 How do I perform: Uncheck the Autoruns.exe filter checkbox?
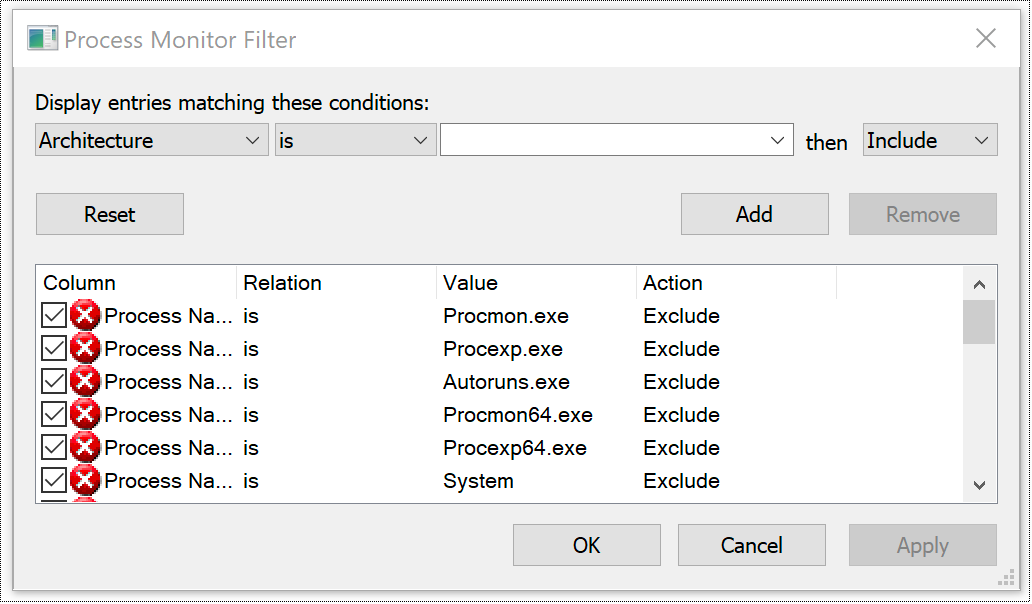[x=53, y=382]
